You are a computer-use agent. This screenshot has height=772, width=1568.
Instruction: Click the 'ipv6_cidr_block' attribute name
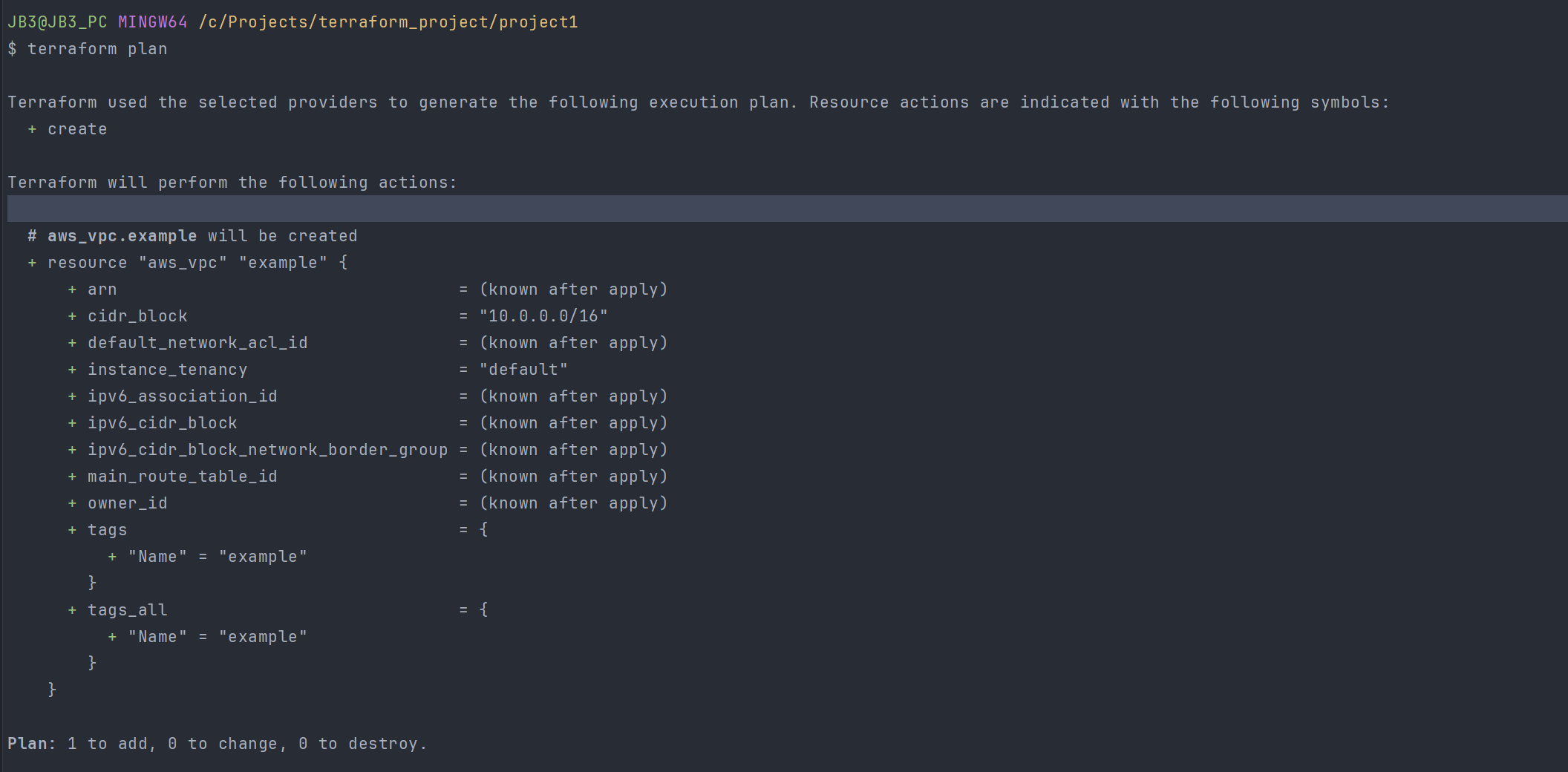pos(163,423)
